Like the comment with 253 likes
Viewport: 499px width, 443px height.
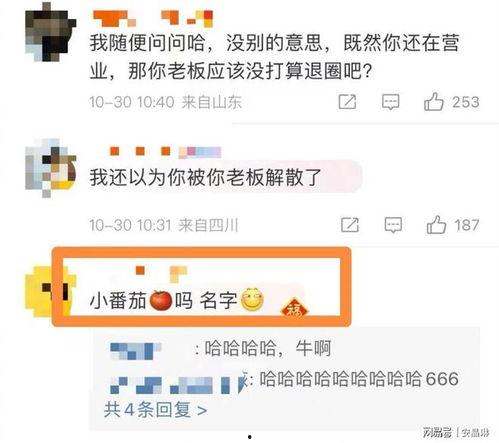coord(434,102)
